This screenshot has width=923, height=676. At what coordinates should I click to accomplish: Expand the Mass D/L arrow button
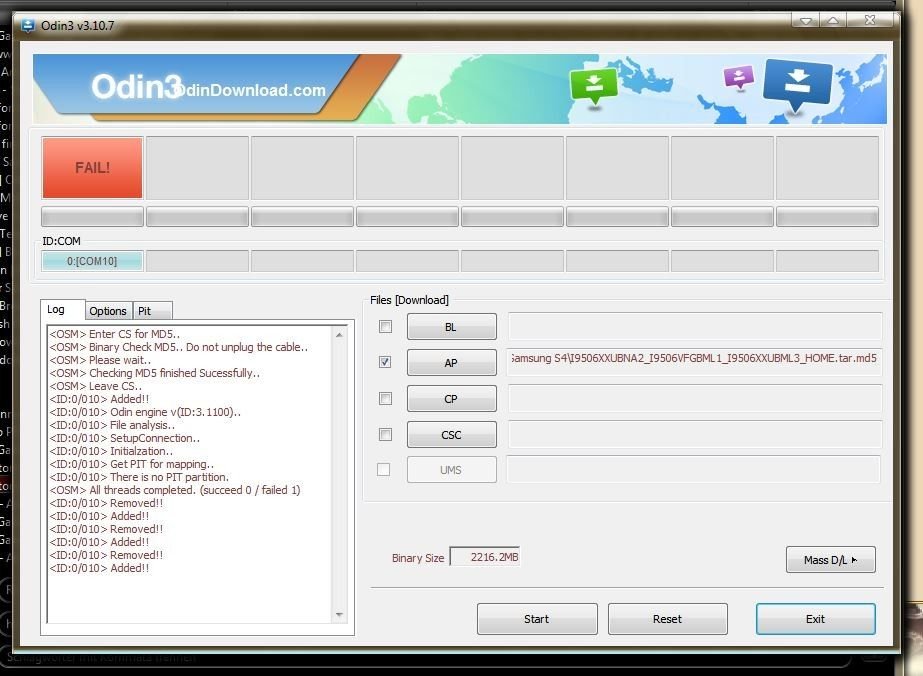tap(831, 559)
